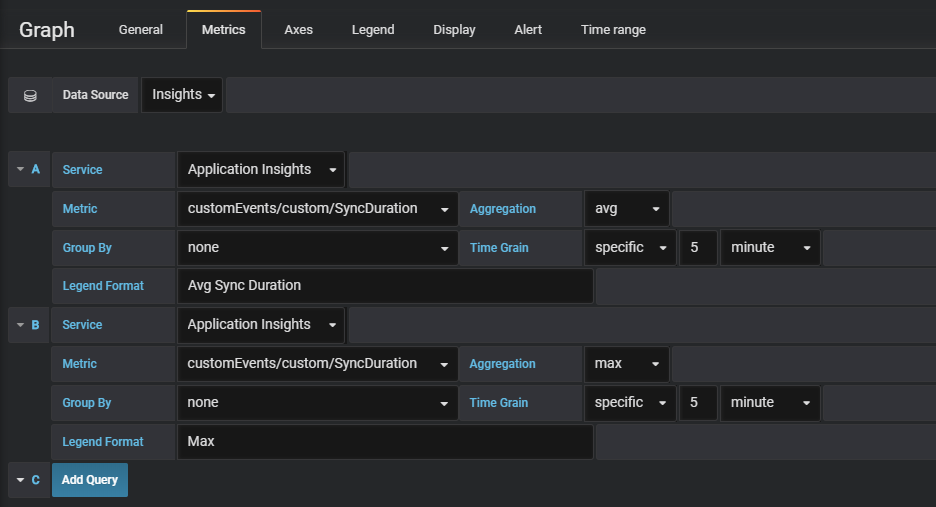Image resolution: width=936 pixels, height=507 pixels.
Task: Click the Add Query button
Action: pyautogui.click(x=90, y=480)
